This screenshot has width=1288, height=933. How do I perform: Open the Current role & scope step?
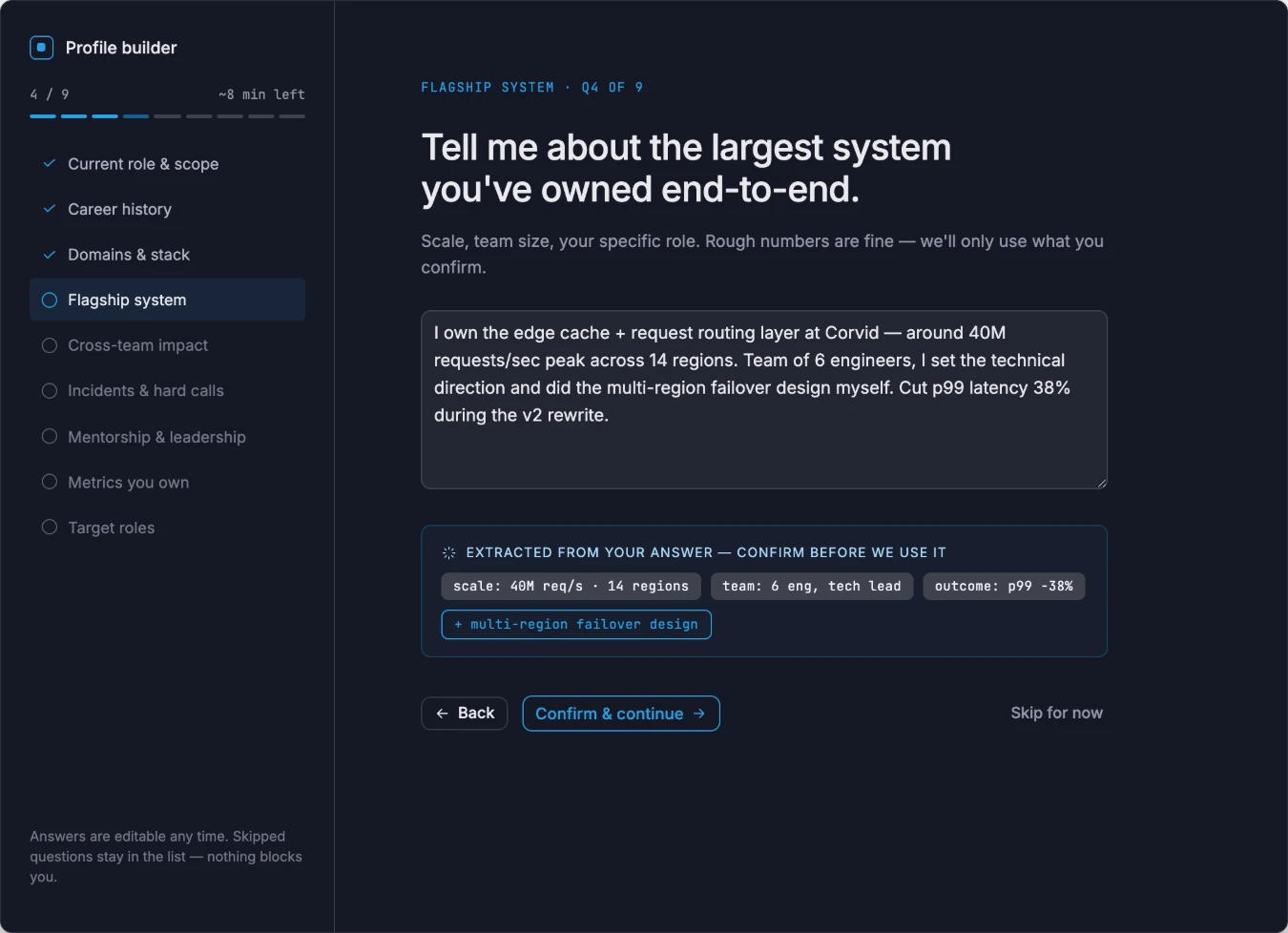coord(167,164)
